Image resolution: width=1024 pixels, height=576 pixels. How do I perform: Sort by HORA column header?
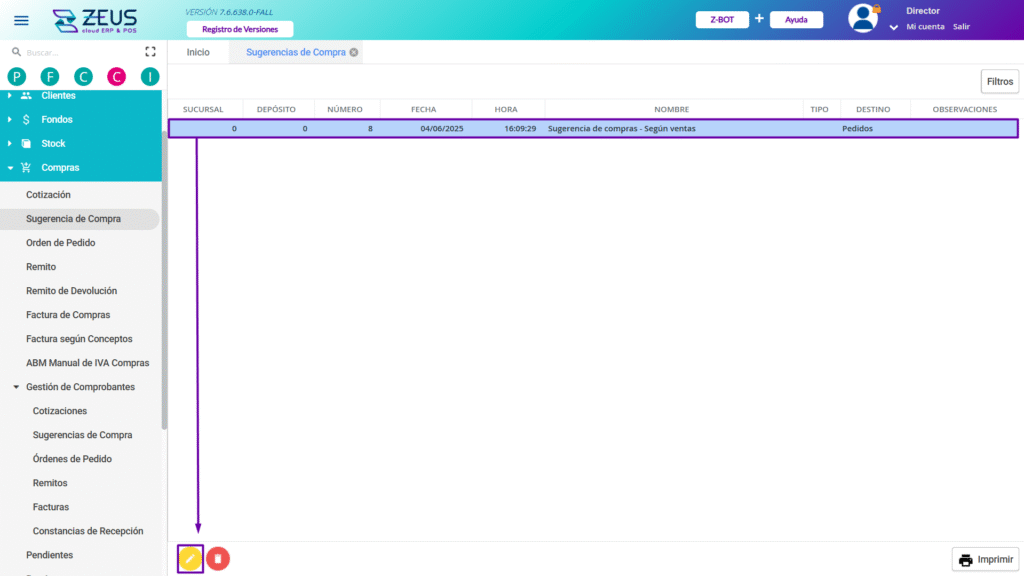coord(506,110)
